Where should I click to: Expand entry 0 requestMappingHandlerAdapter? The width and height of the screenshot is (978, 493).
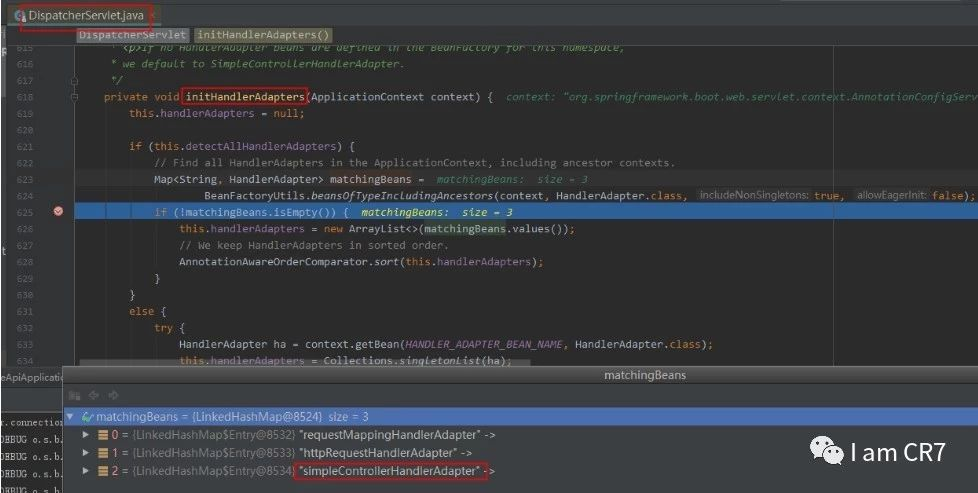tap(87, 434)
